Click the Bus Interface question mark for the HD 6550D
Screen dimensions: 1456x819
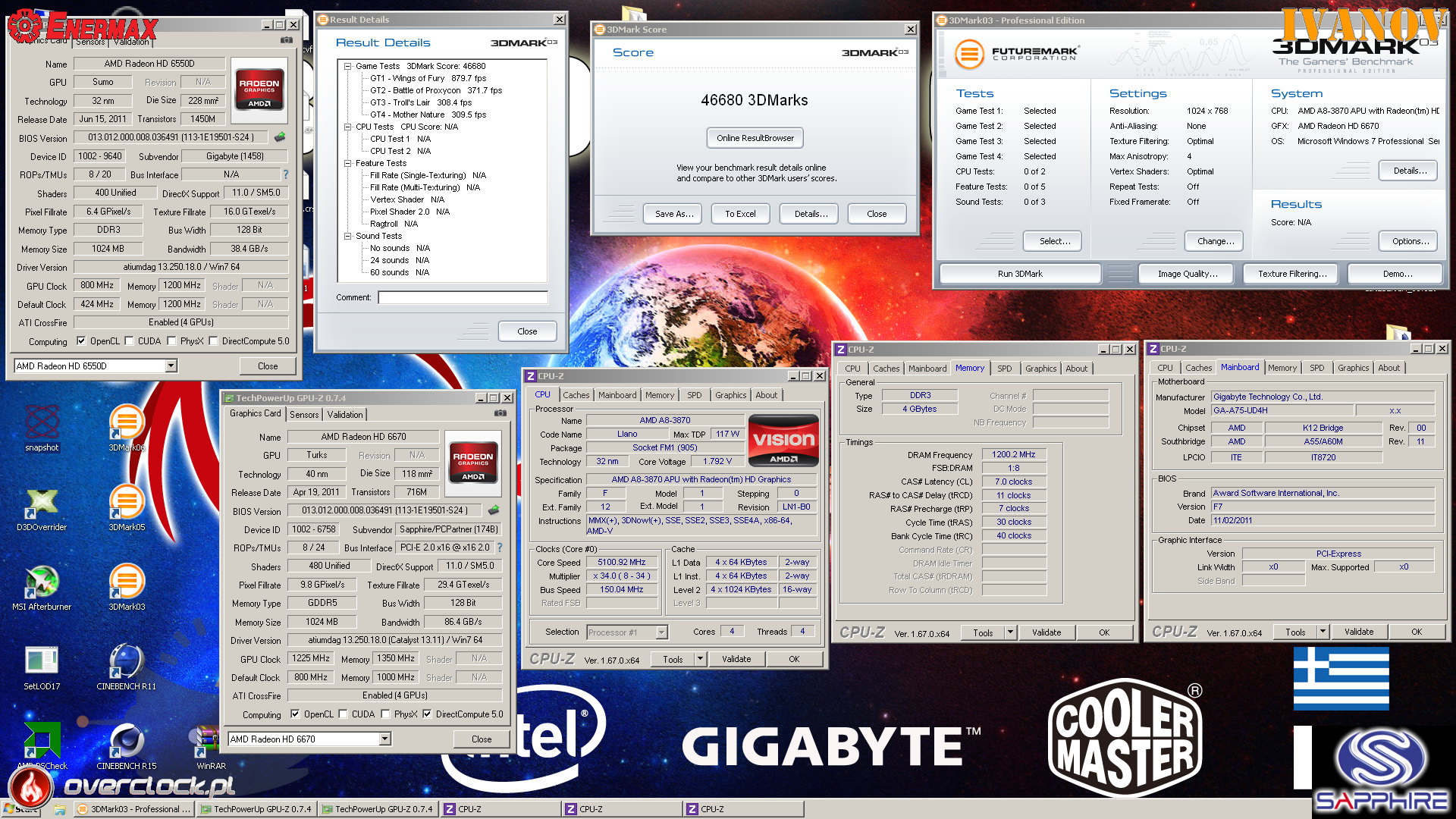286,174
